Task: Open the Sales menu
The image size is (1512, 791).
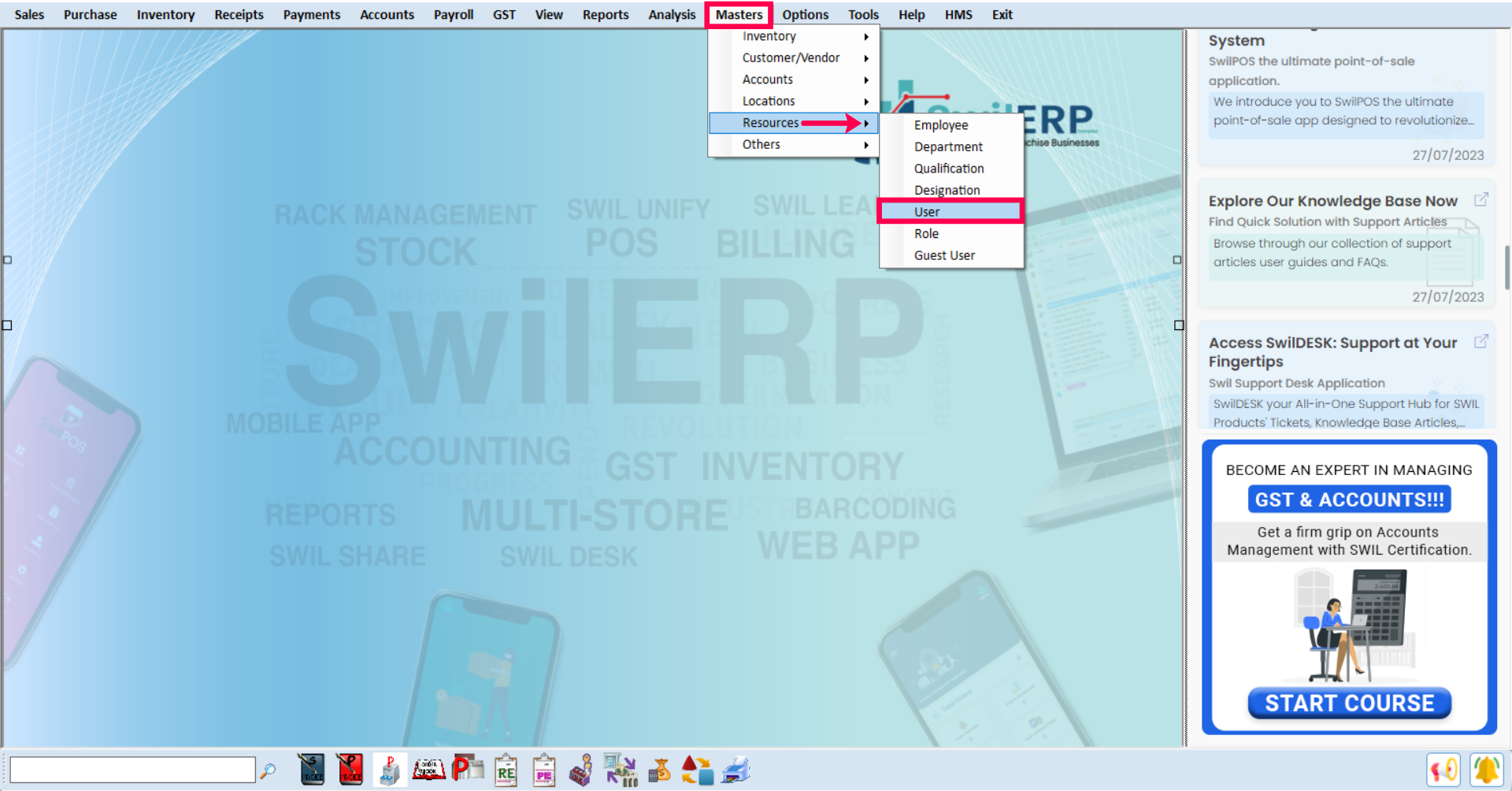Action: point(29,14)
